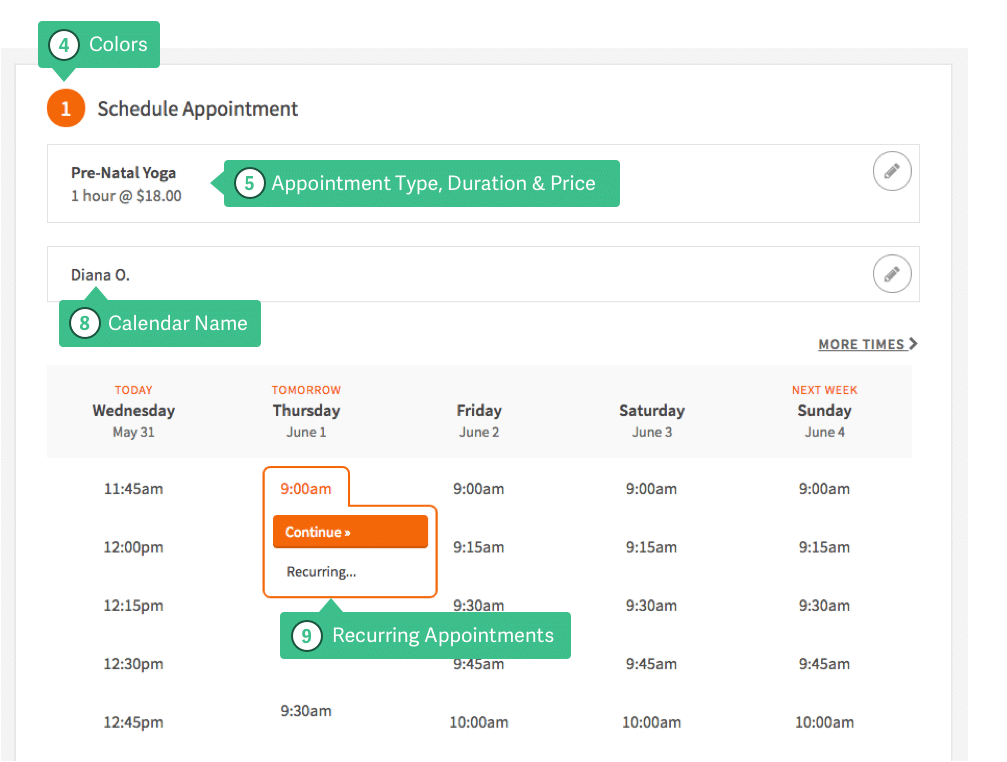Click the edit pencil for Pre-Natal Yoga
This screenshot has width=1007, height=762.
(x=892, y=171)
